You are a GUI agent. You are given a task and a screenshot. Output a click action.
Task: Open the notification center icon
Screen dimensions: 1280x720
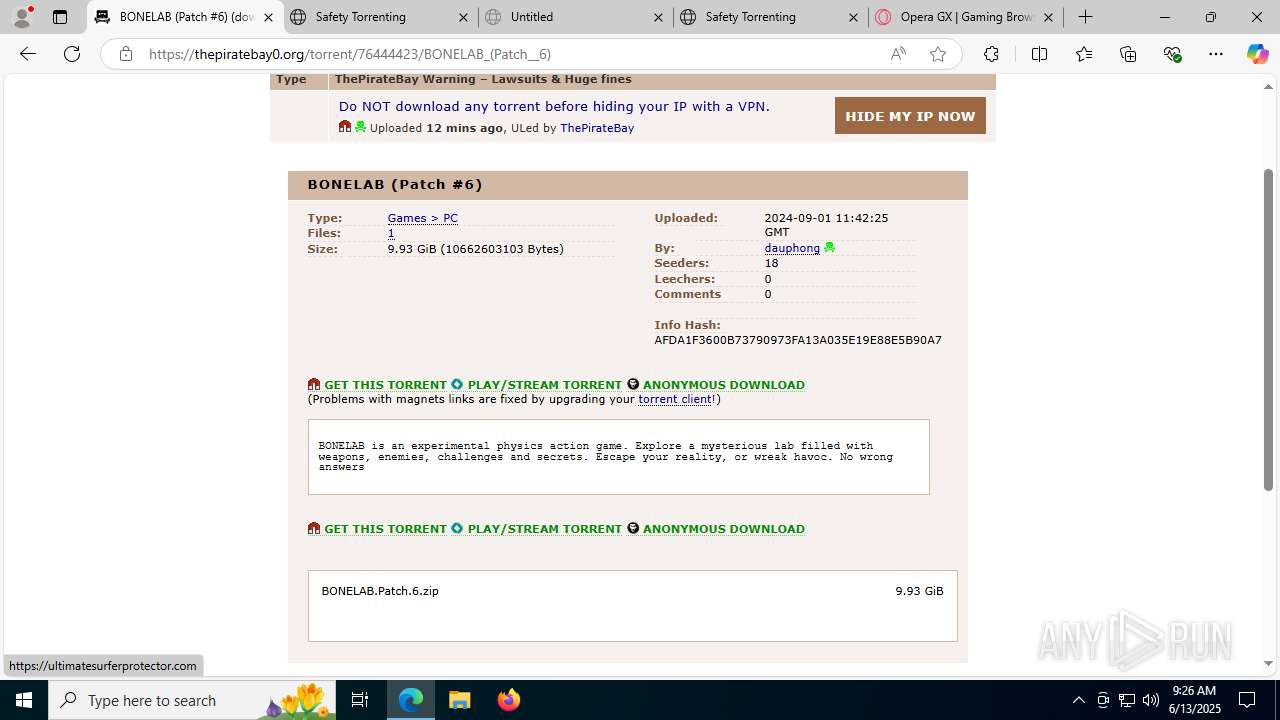pos(1247,700)
